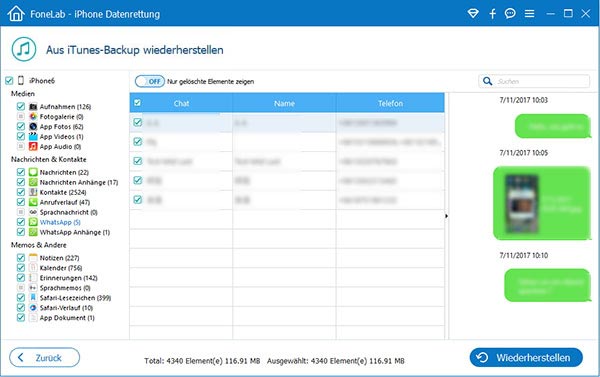Viewport: 600px width, 377px height.
Task: Toggle 'Nur gelöschte Elemente zeigen' switch
Action: pos(150,81)
